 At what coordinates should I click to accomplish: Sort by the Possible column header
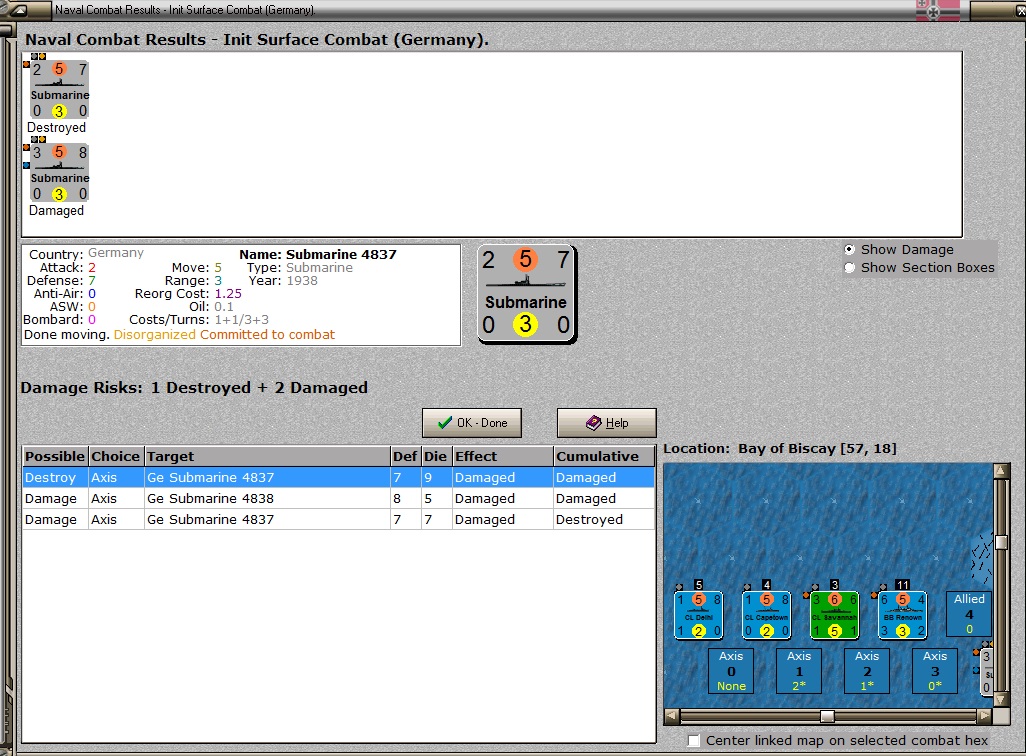coord(55,456)
